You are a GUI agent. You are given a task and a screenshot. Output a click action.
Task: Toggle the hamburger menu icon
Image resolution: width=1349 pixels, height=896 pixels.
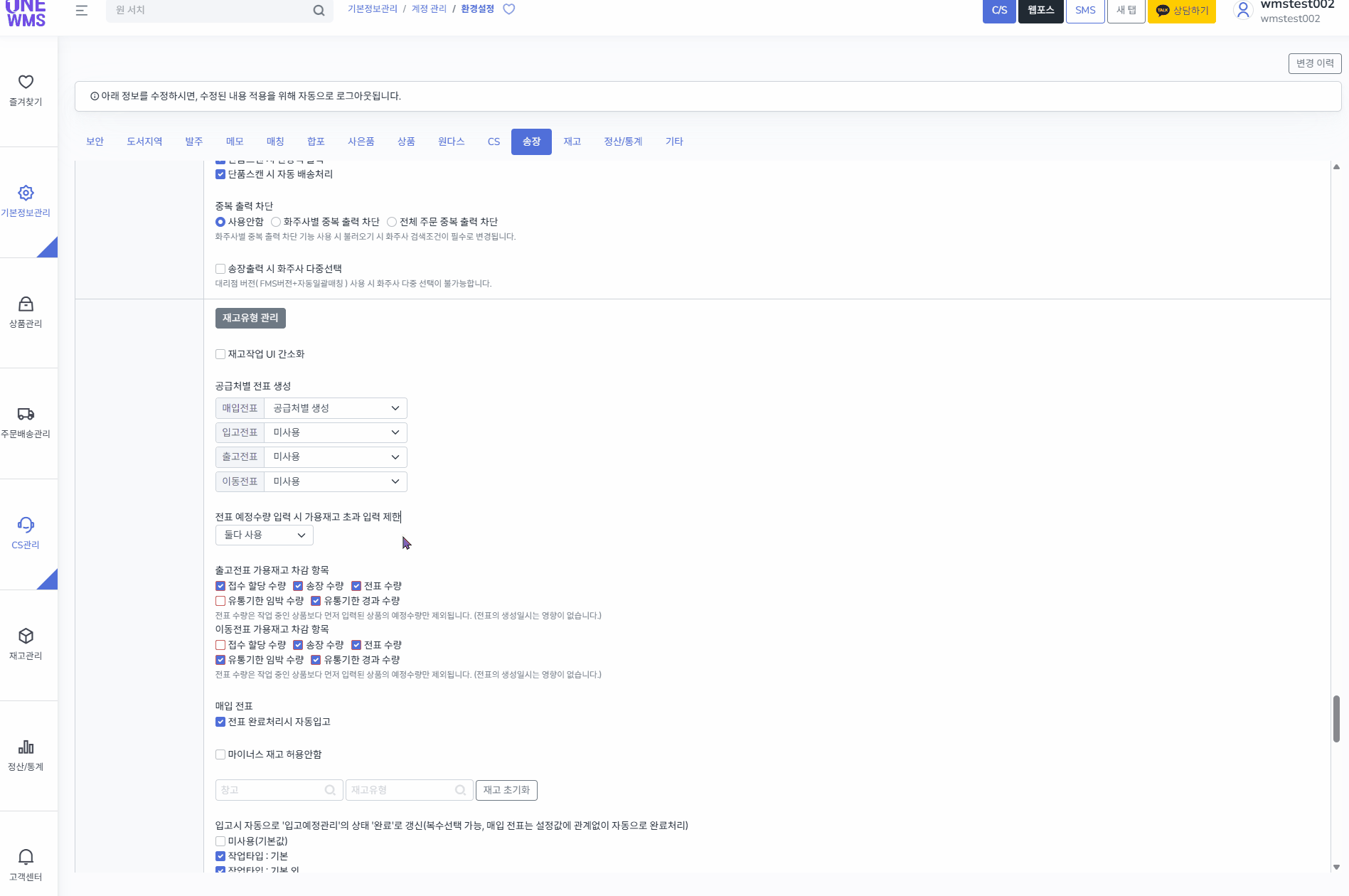point(82,10)
